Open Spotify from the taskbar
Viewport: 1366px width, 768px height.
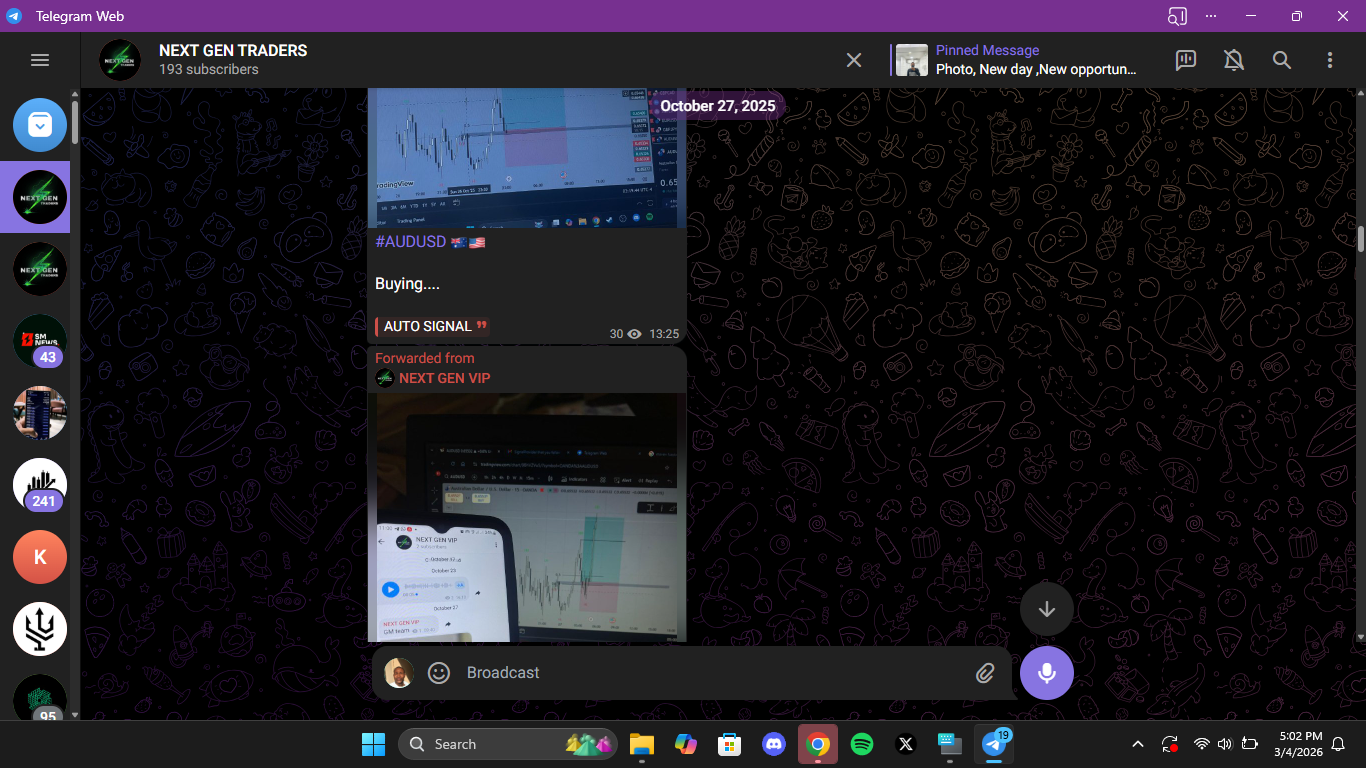[x=862, y=744]
